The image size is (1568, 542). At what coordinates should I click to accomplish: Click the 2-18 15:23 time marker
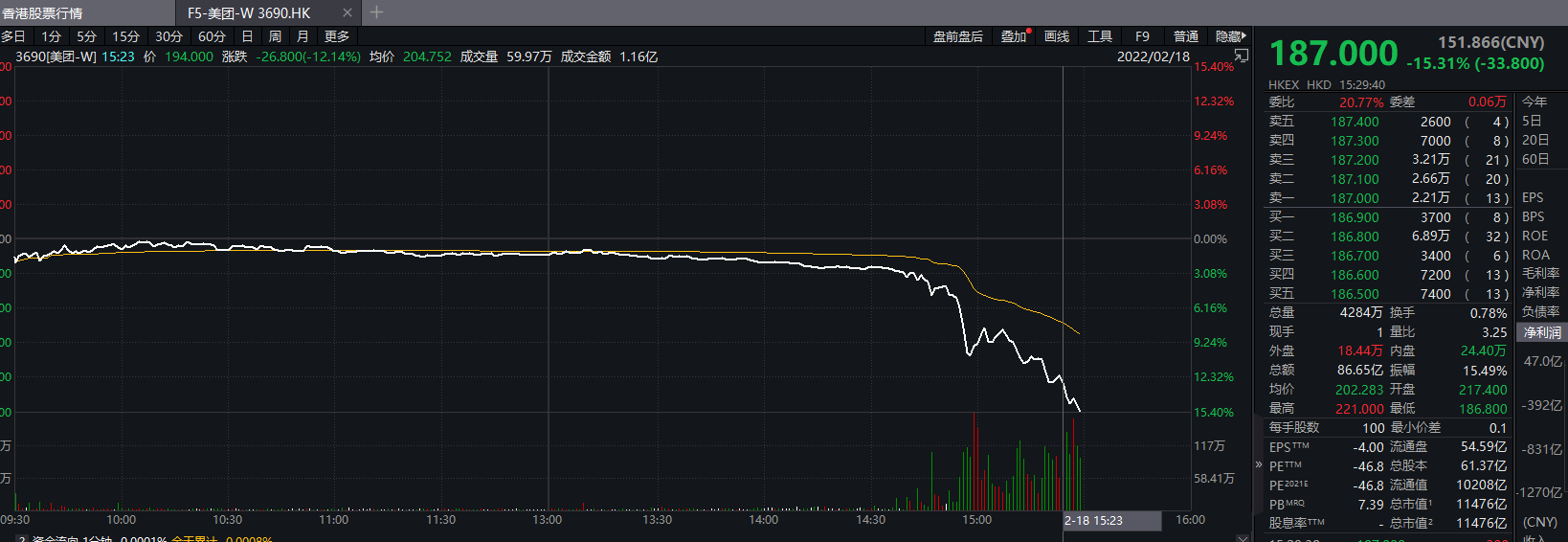tap(1093, 520)
